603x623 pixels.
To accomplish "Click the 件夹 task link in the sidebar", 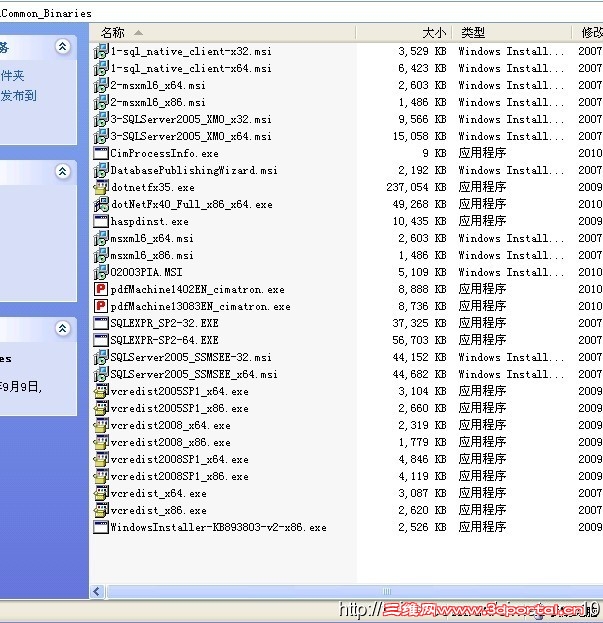I will [12, 75].
